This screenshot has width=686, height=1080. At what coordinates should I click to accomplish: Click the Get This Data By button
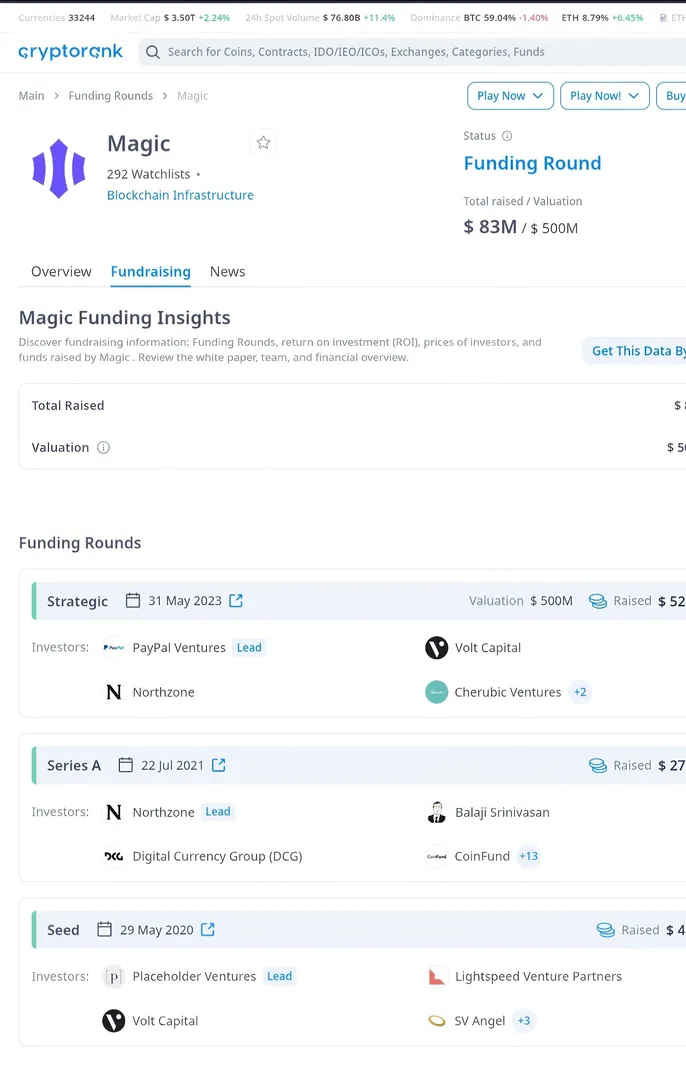pyautogui.click(x=634, y=351)
